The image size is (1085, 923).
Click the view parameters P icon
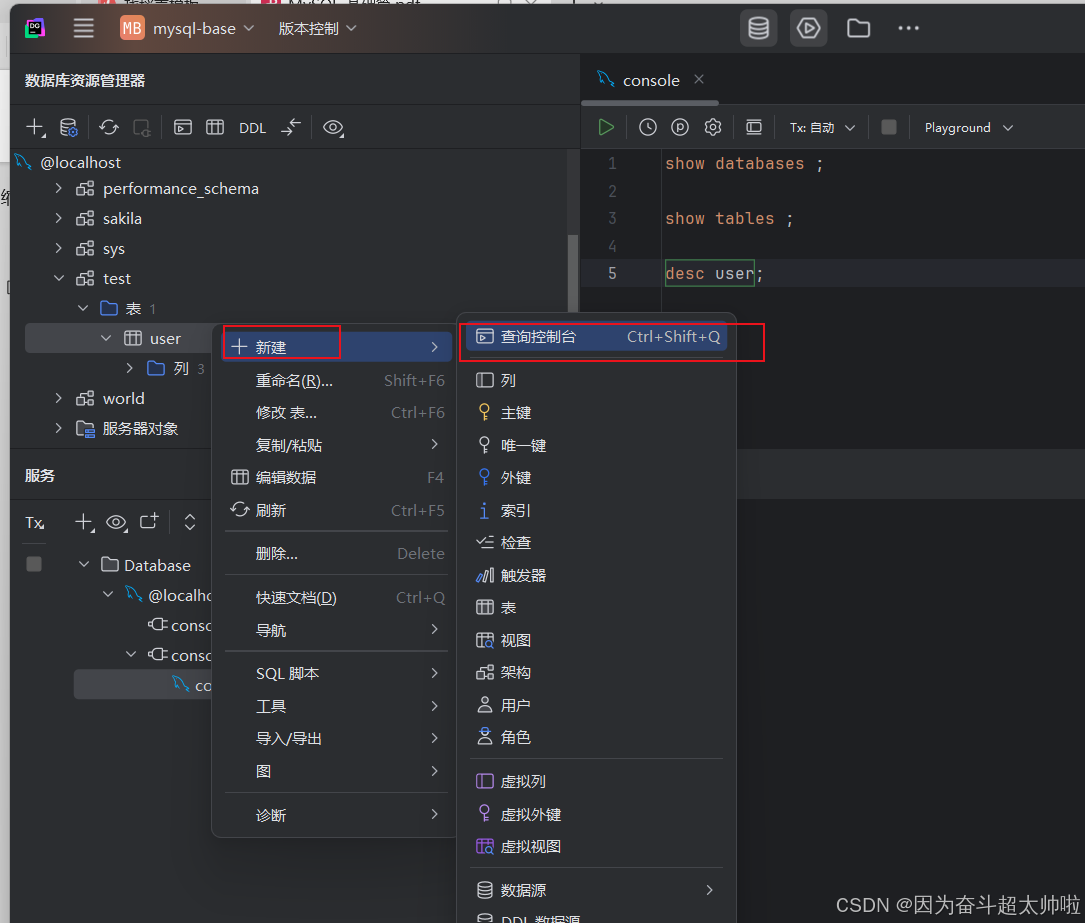pos(680,127)
